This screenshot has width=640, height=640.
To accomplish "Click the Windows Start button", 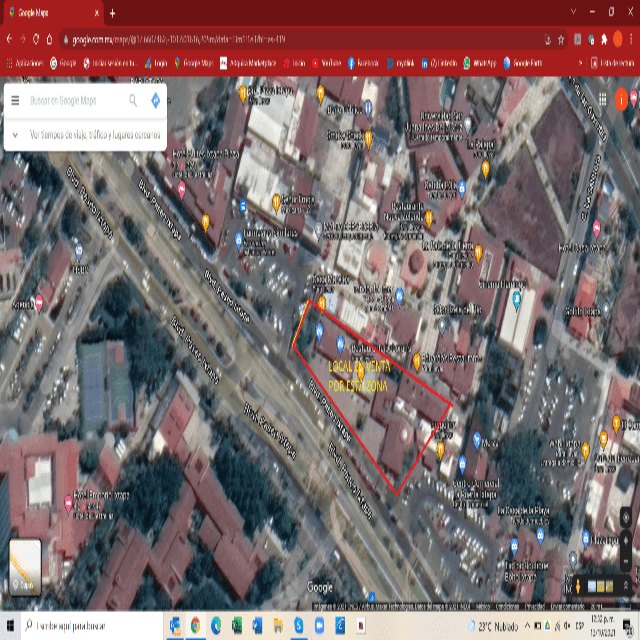I will coord(10,626).
